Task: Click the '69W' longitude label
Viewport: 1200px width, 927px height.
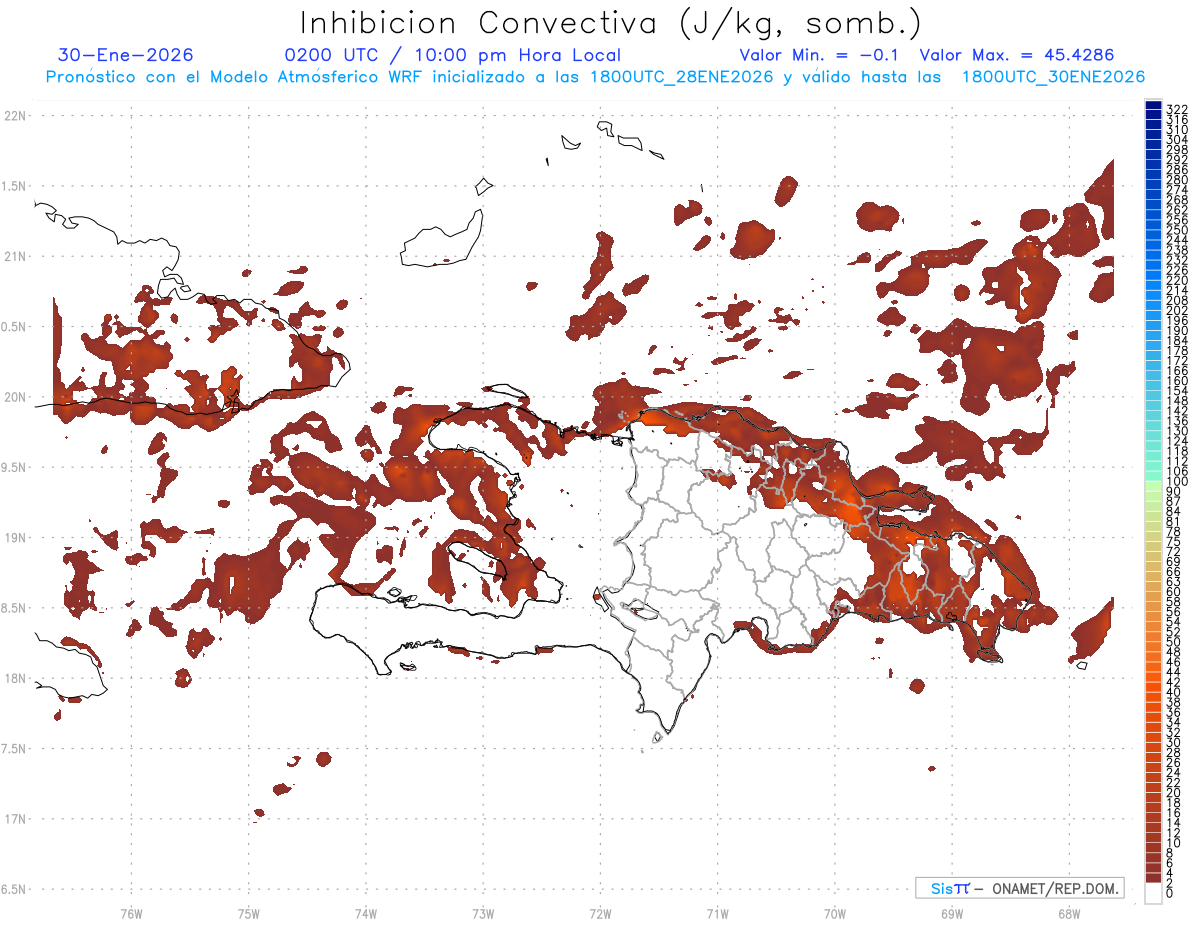Action: (x=952, y=913)
